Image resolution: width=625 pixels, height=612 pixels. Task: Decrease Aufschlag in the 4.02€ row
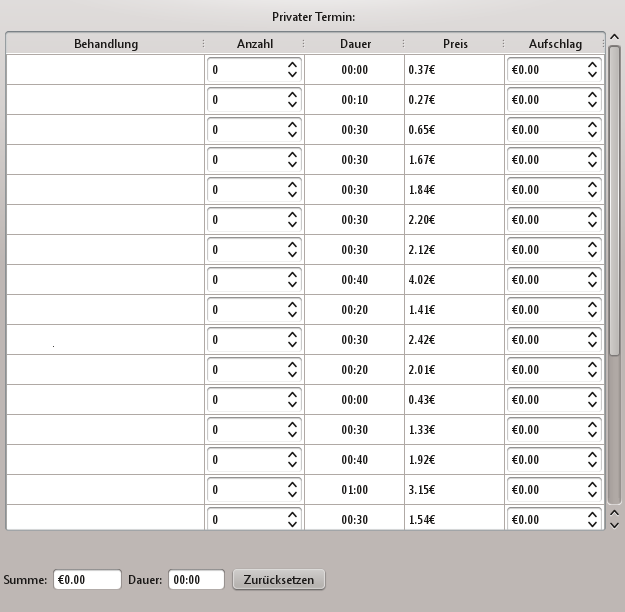click(592, 284)
